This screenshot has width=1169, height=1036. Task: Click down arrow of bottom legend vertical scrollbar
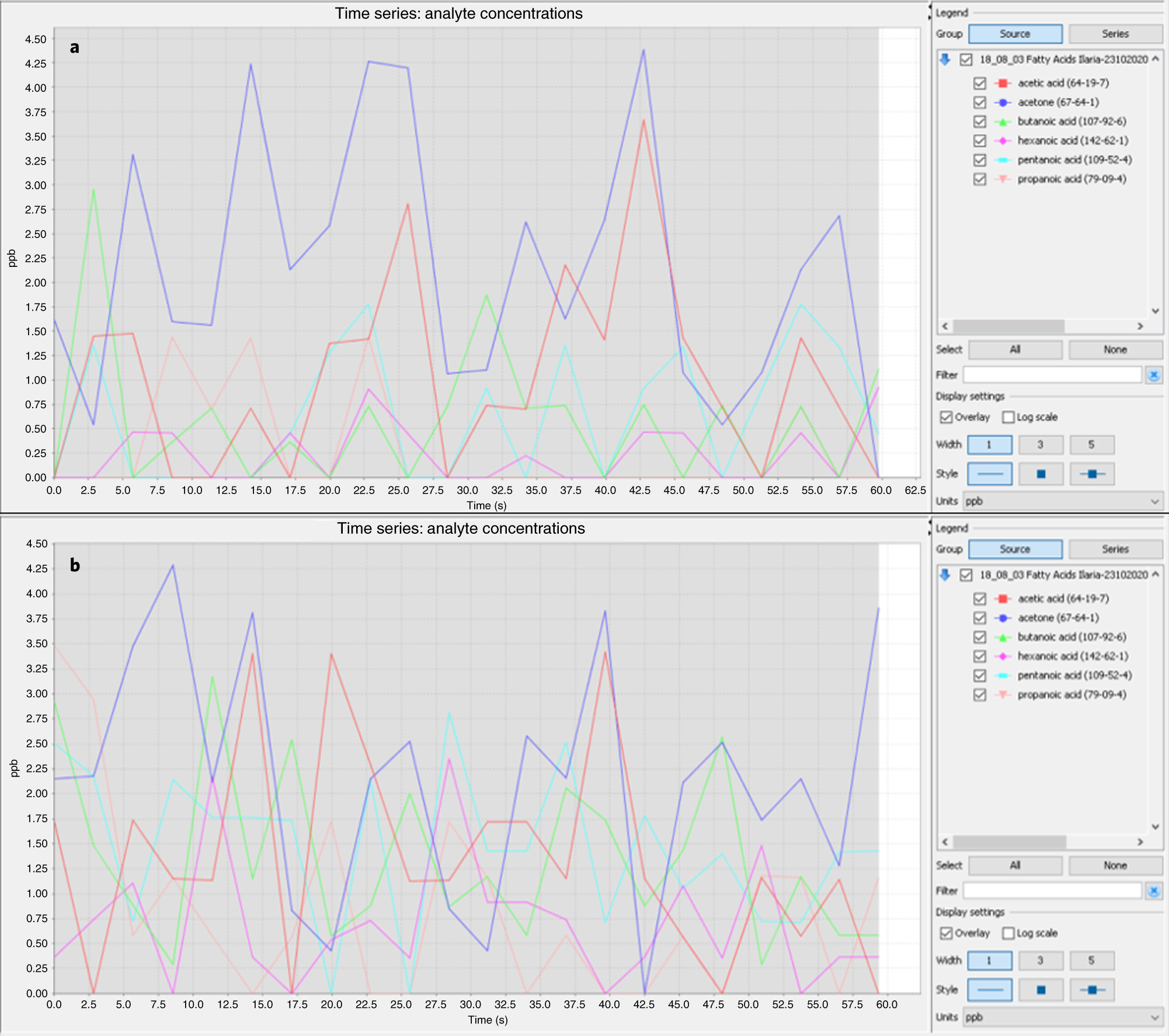(x=1155, y=826)
